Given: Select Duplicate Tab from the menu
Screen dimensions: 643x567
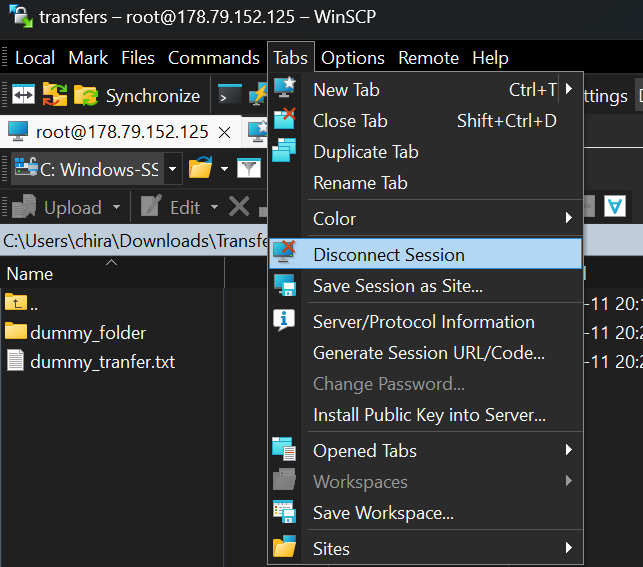Looking at the screenshot, I should tap(365, 152).
